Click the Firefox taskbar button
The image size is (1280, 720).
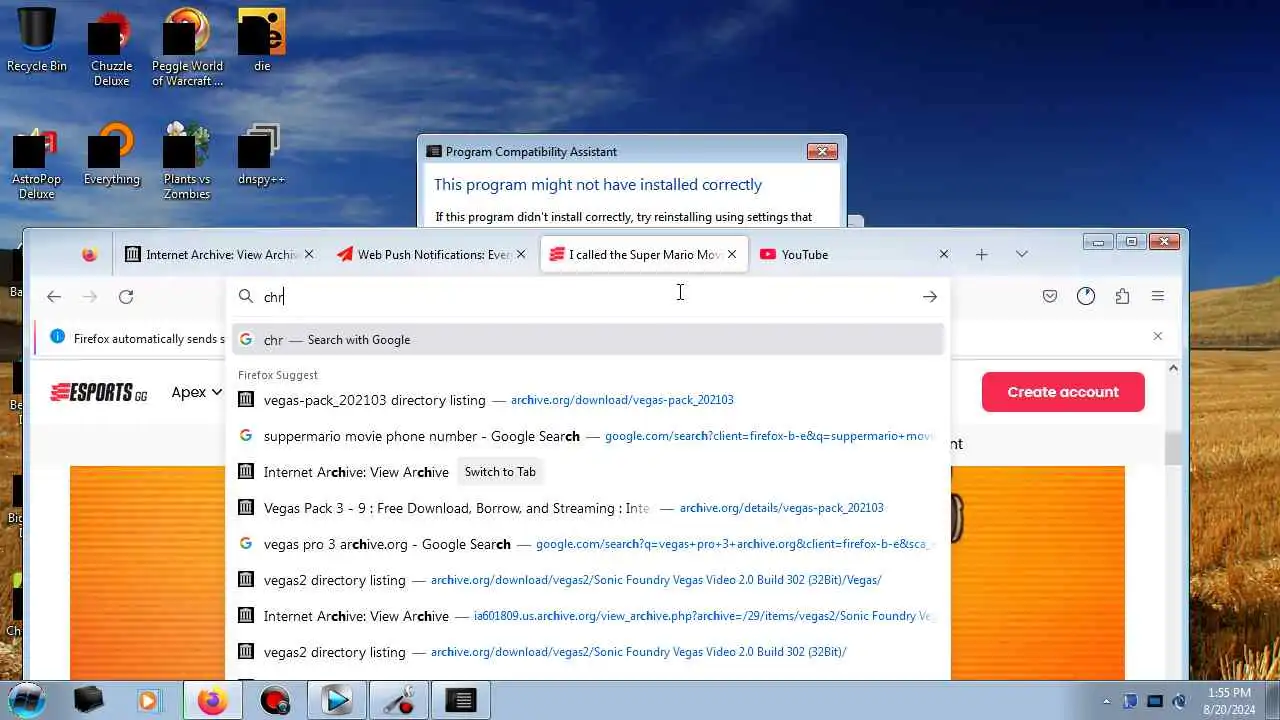(x=212, y=701)
